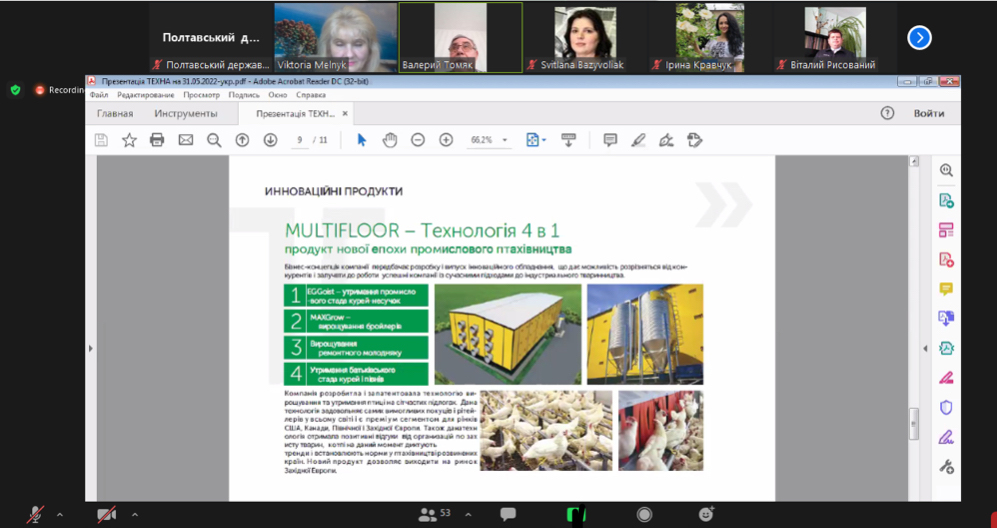The image size is (997, 528).
Task: Collapse the right tools pane arrow
Action: point(925,349)
